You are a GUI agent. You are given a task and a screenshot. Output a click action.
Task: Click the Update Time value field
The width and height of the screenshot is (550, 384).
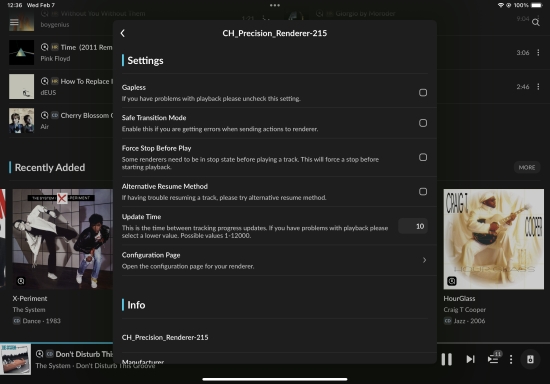point(413,226)
